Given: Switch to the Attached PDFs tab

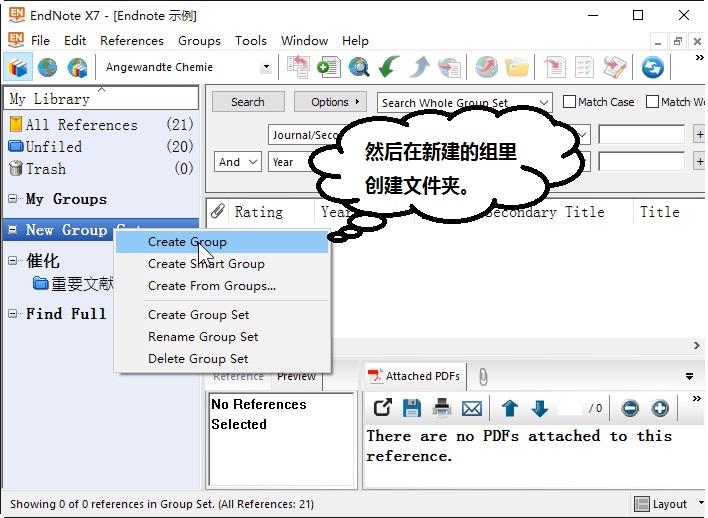Looking at the screenshot, I should (x=415, y=376).
